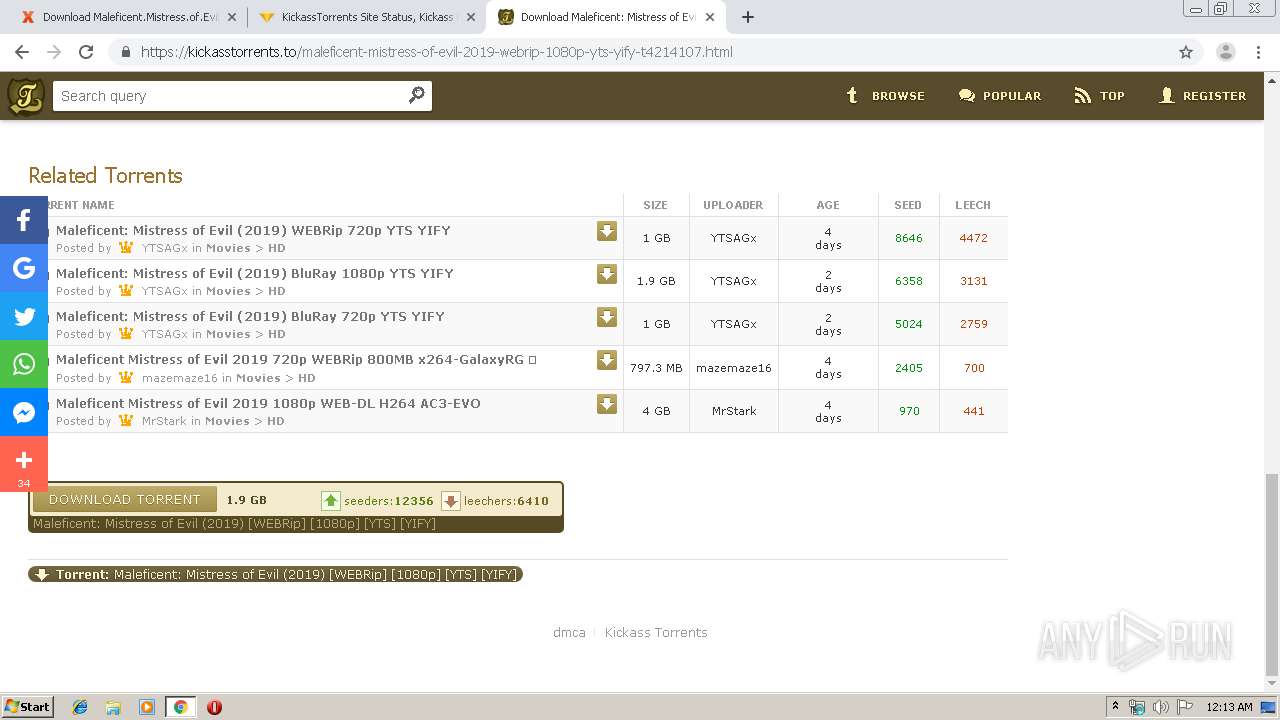Image resolution: width=1280 pixels, height=720 pixels.
Task: Open Chrome profile avatar icon
Action: pyautogui.click(x=1226, y=52)
